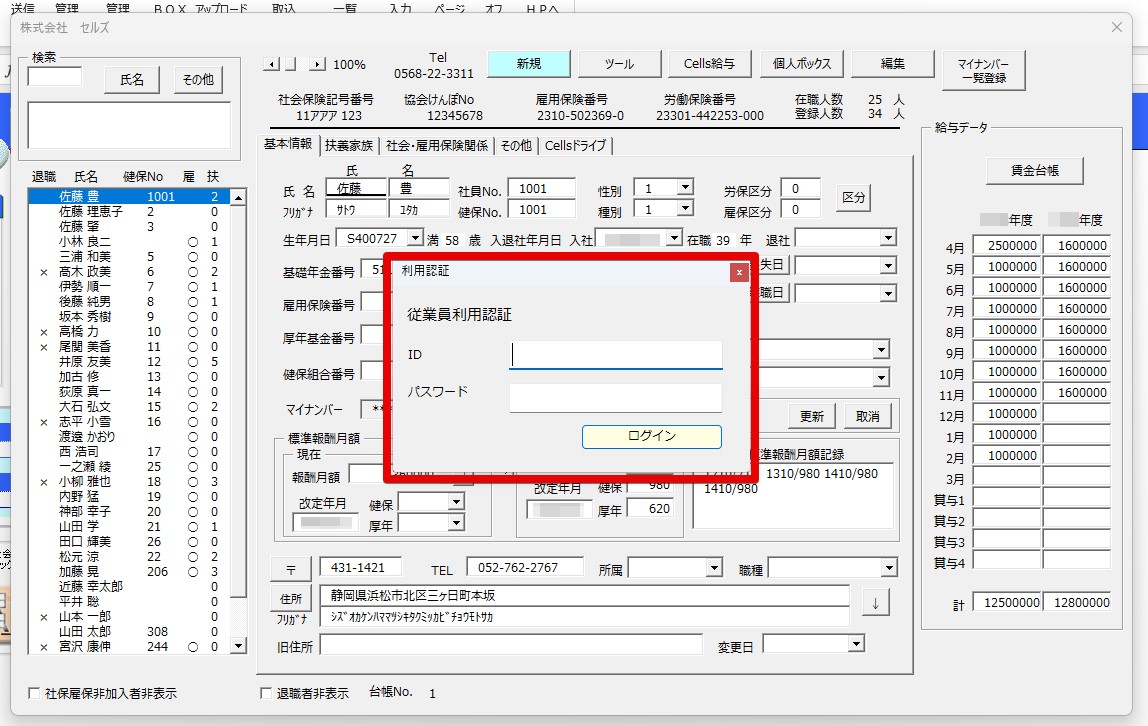Click the 郵便番号 field 431-1421
The width and height of the screenshot is (1148, 726).
(360, 568)
